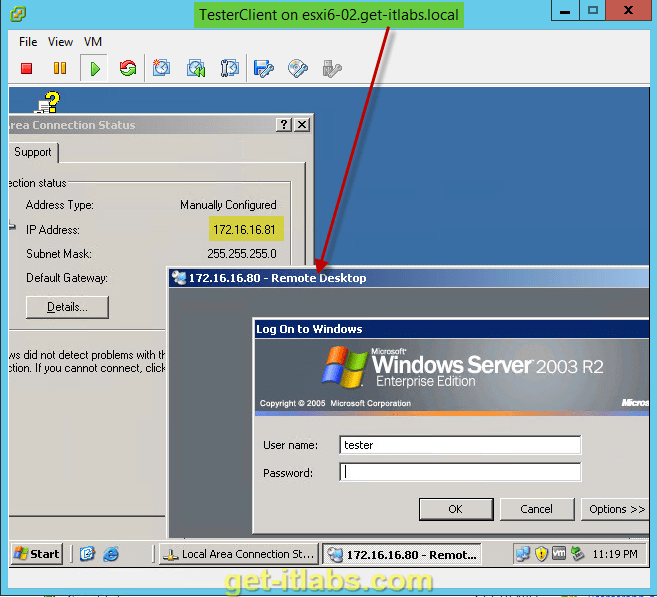Open the File menu
This screenshot has height=597, width=657.
28,42
